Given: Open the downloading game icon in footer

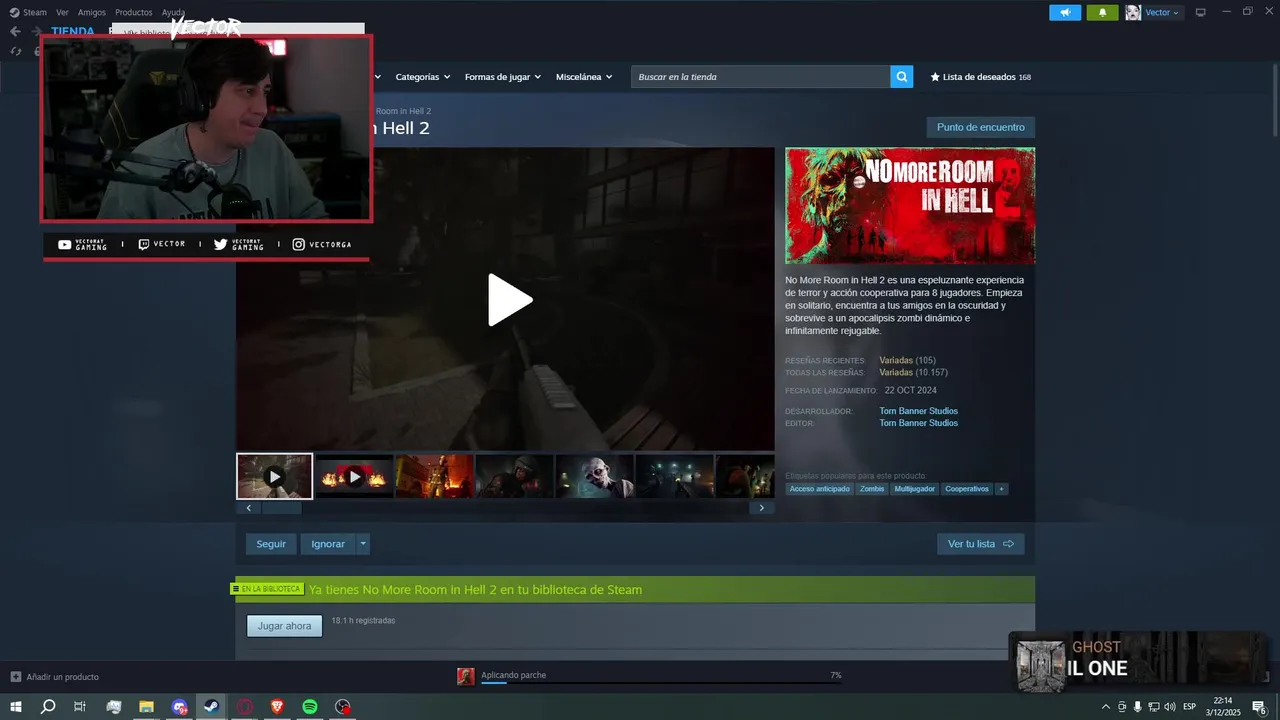Looking at the screenshot, I should coord(466,676).
